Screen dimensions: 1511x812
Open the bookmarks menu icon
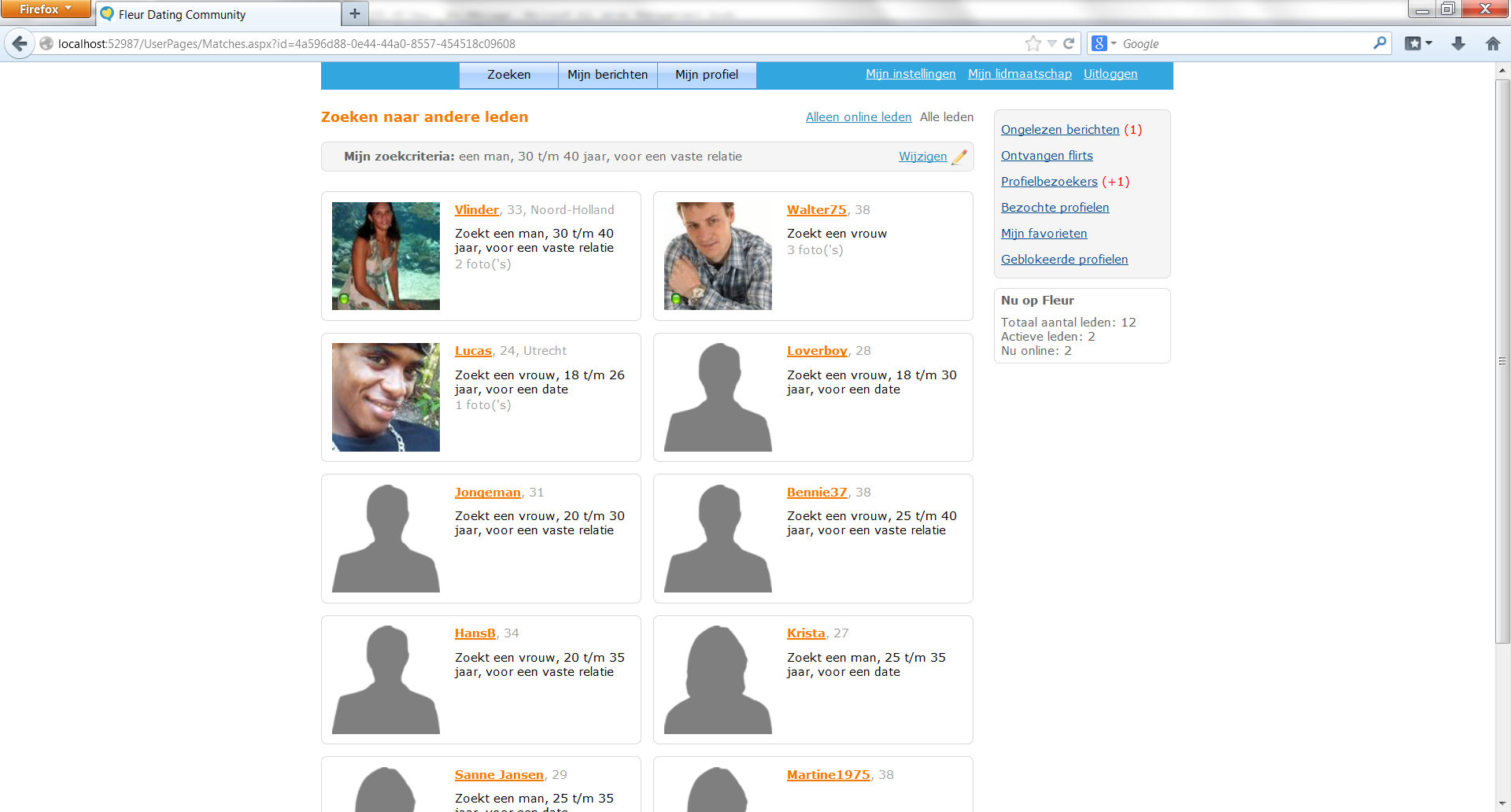coord(1413,44)
